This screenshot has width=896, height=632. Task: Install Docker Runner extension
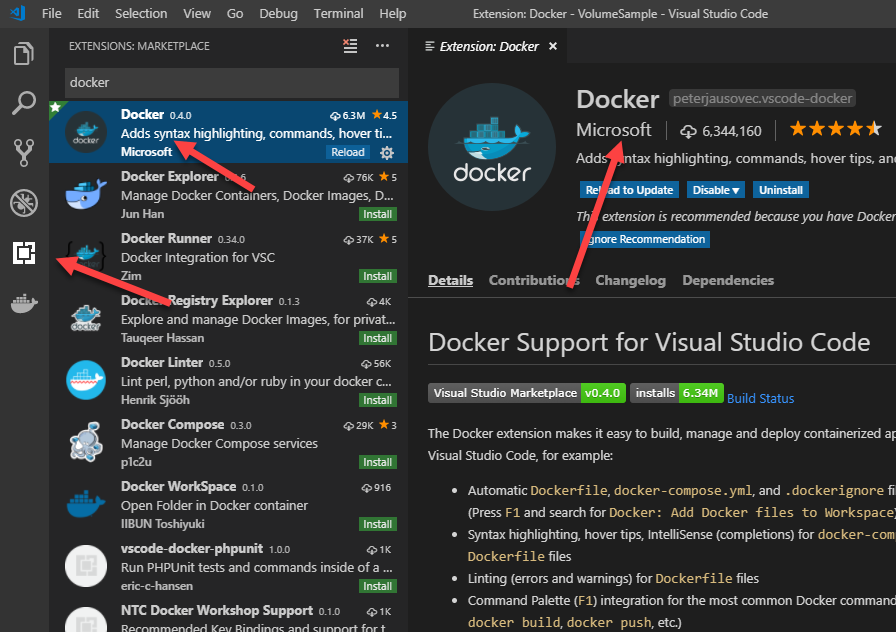(x=377, y=276)
